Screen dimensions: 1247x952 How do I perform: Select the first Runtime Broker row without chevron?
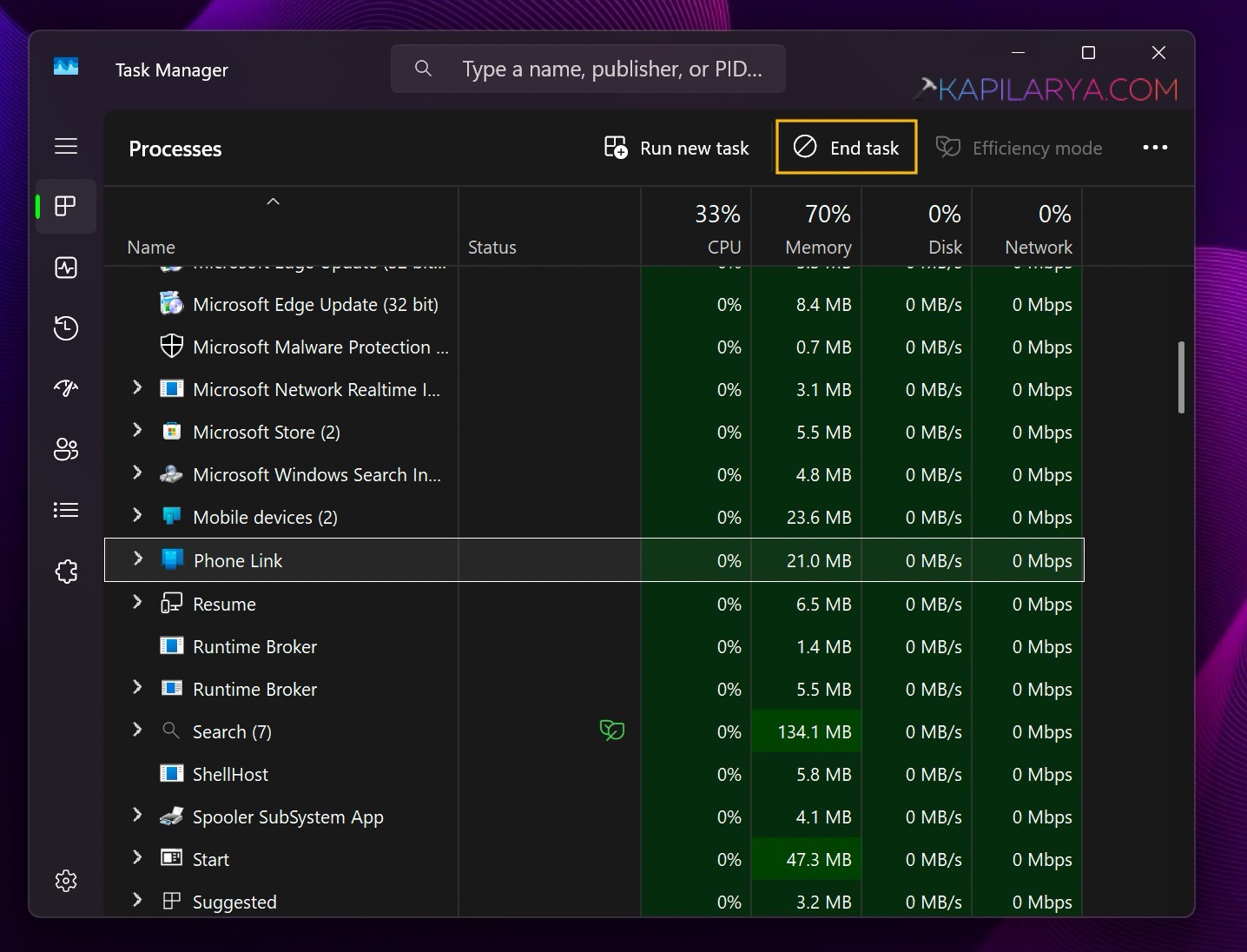[x=594, y=646]
